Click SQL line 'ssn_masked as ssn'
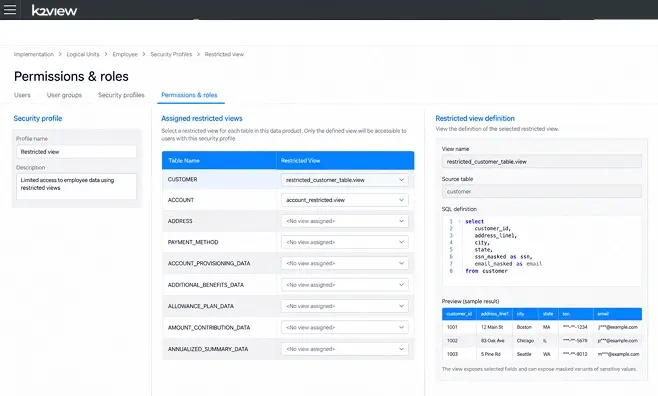 [503, 257]
